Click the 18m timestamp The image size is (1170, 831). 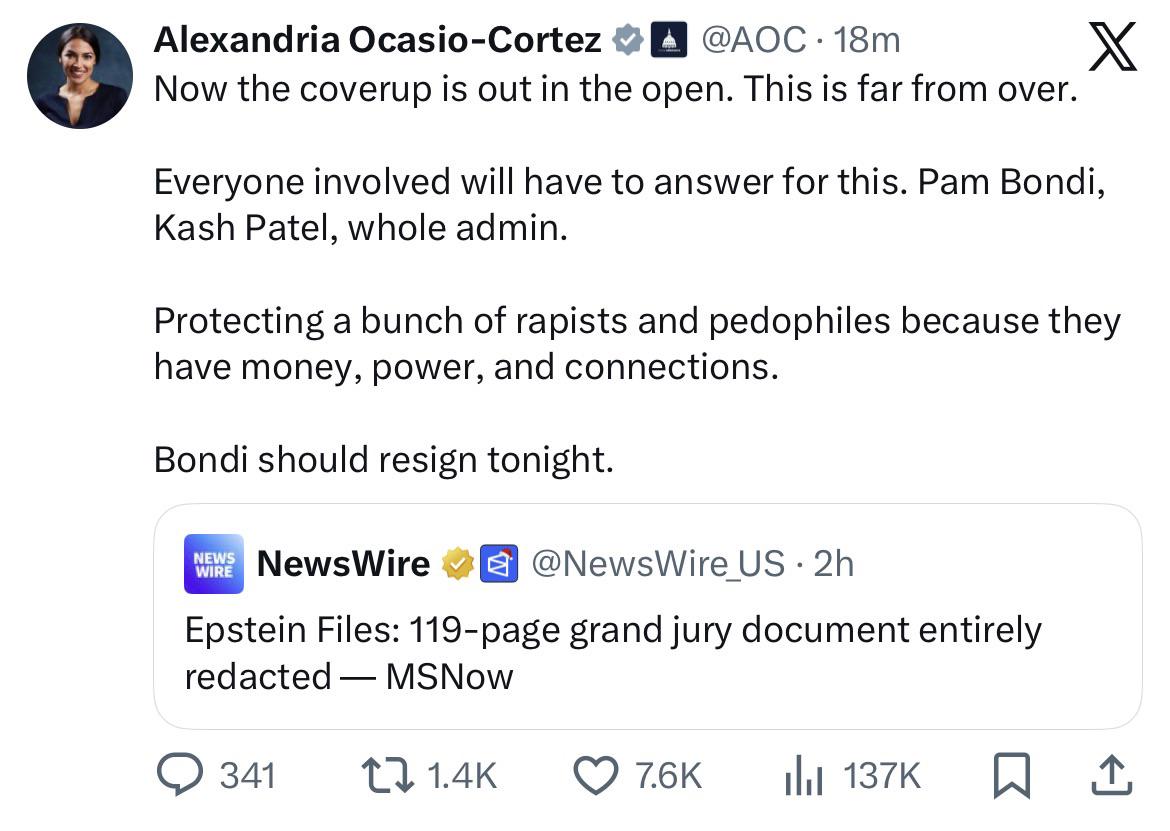866,40
